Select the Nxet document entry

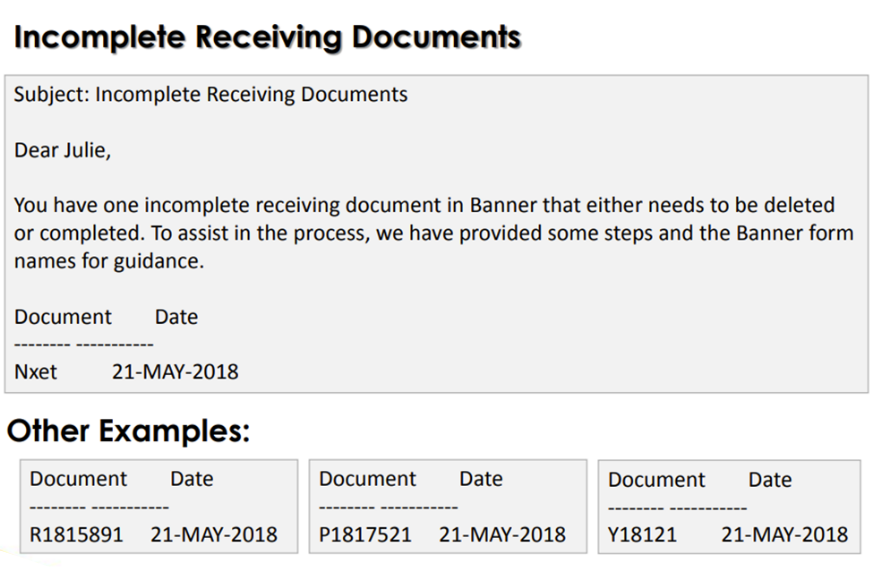(x=36, y=372)
